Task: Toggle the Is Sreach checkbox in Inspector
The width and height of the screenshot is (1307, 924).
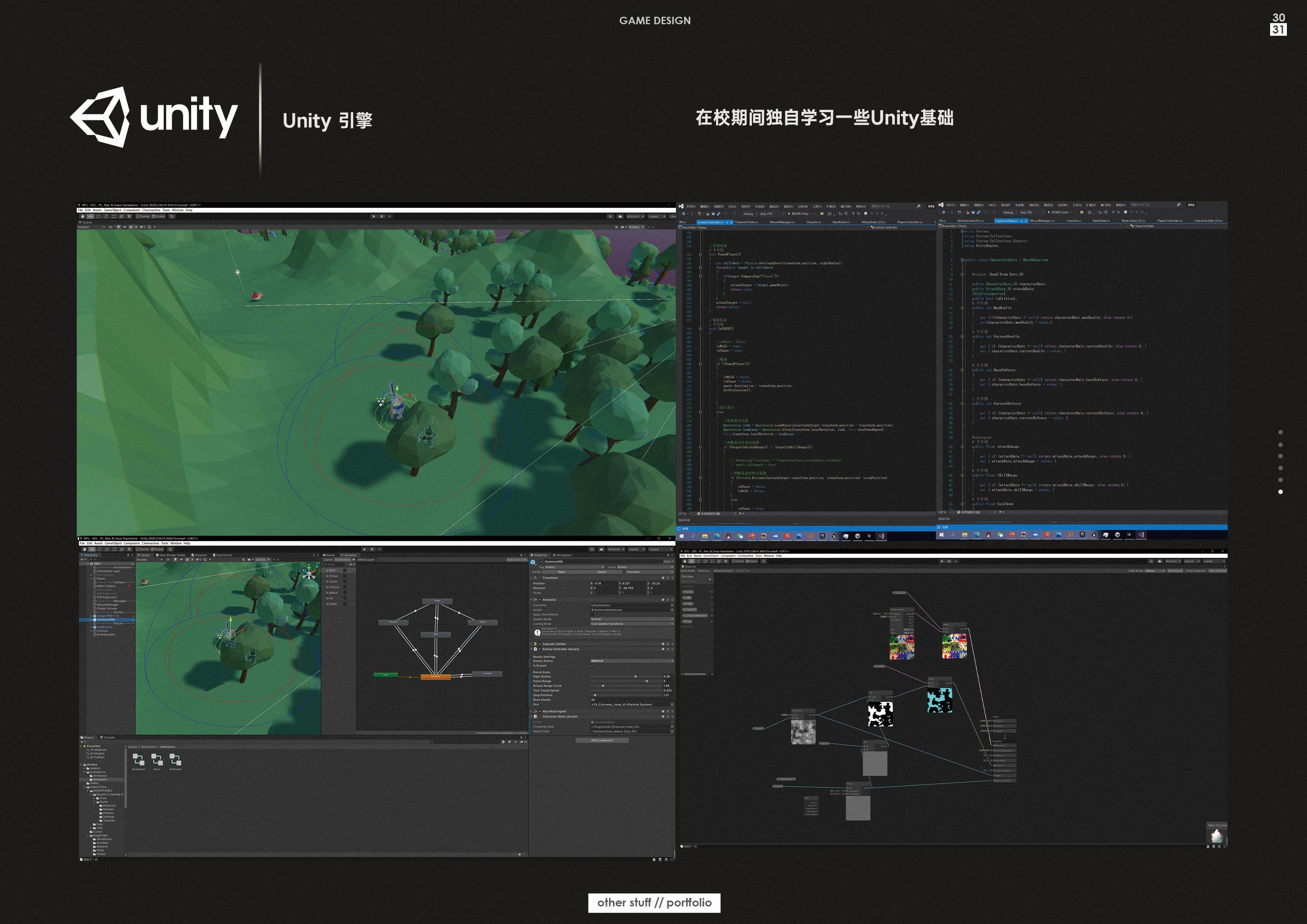Action: coord(592,665)
